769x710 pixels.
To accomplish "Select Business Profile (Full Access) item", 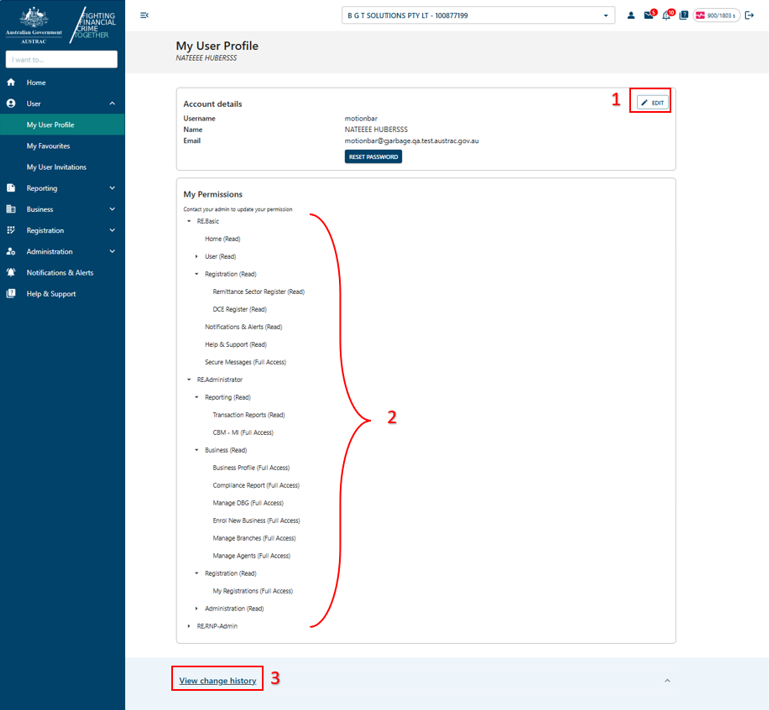I will click(251, 468).
